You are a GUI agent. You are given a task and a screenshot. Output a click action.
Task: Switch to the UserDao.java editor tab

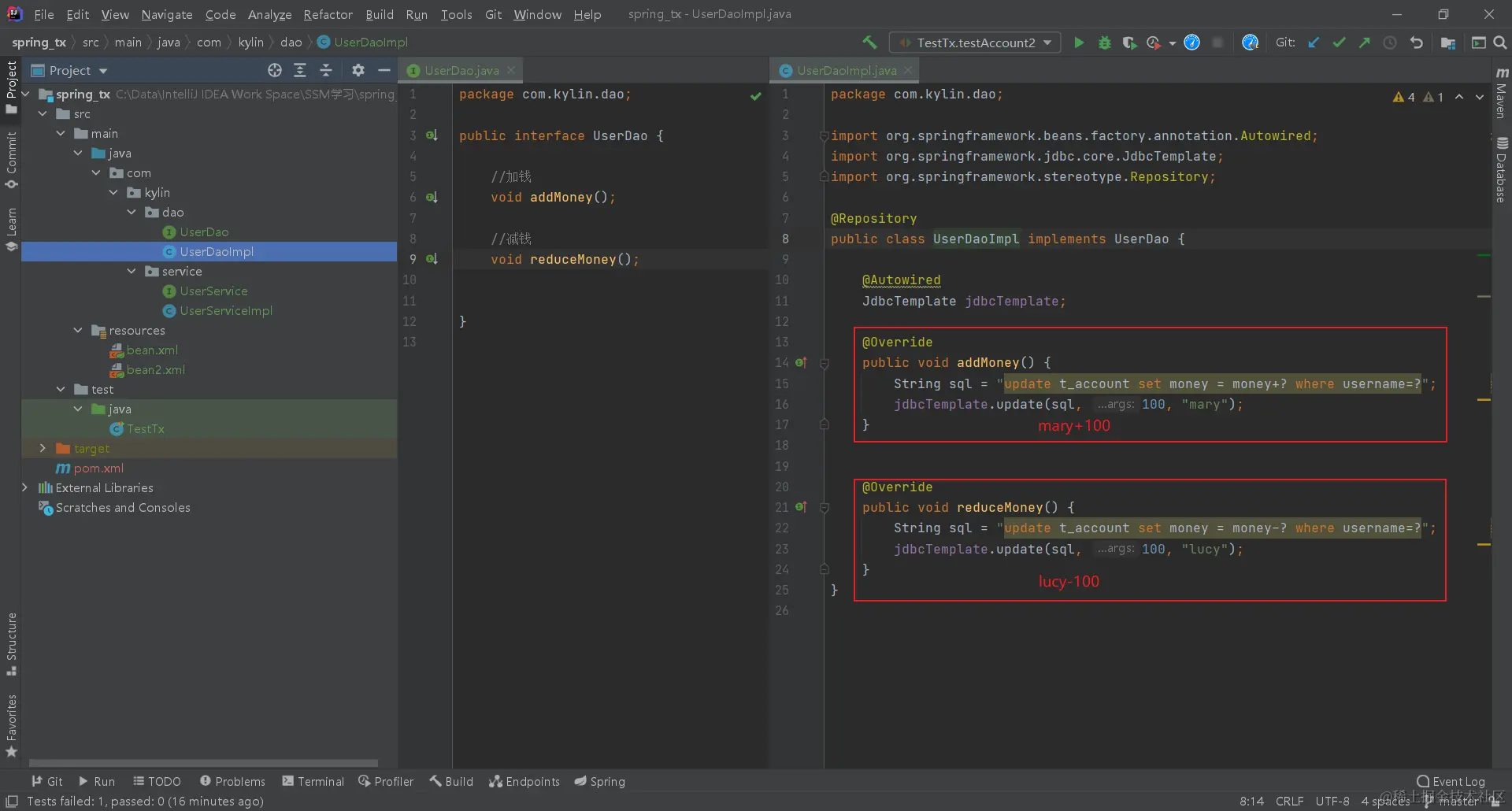click(x=461, y=70)
